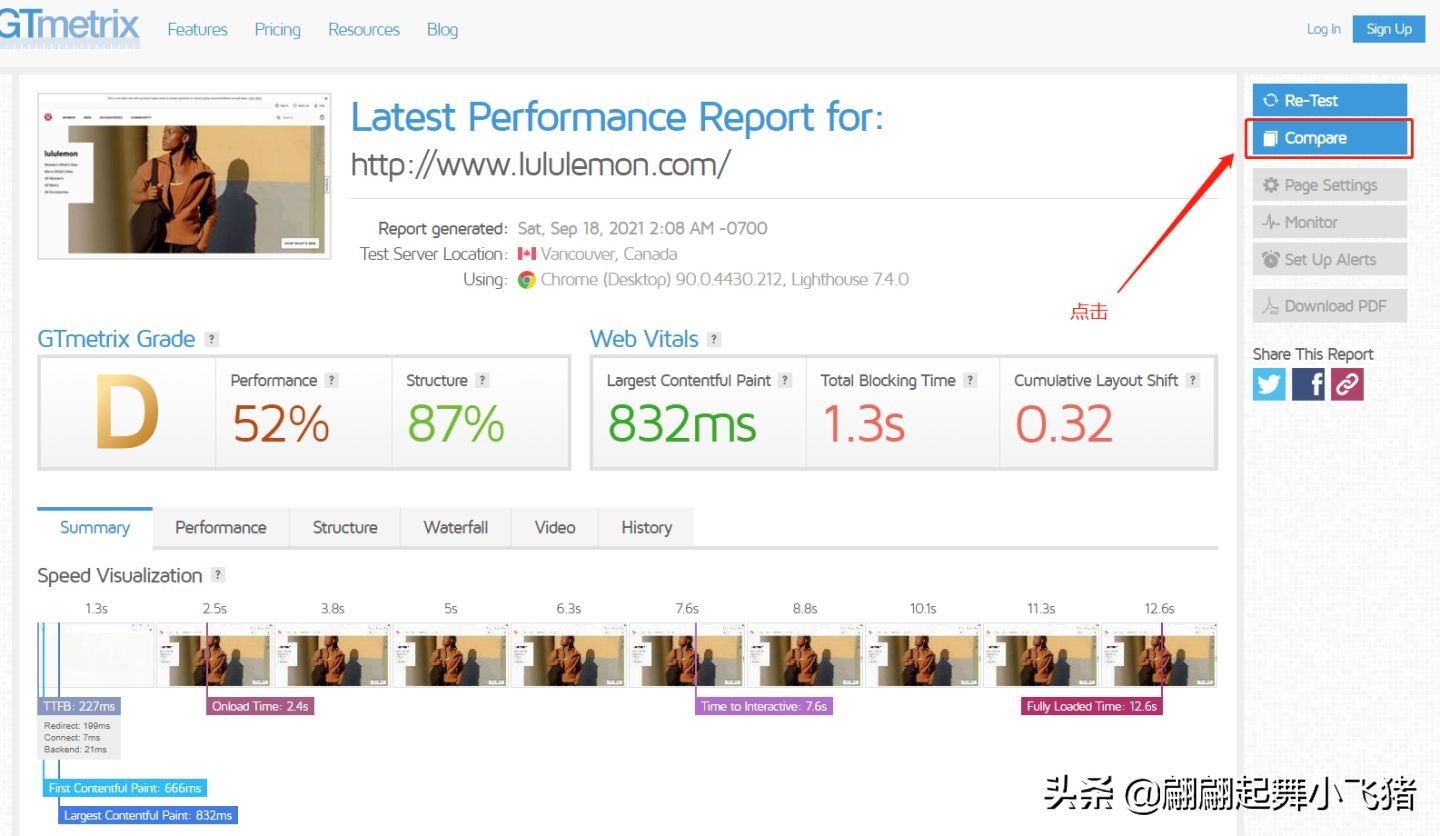Screen dimensions: 1440x836
Task: Open Page Settings
Action: click(1329, 185)
